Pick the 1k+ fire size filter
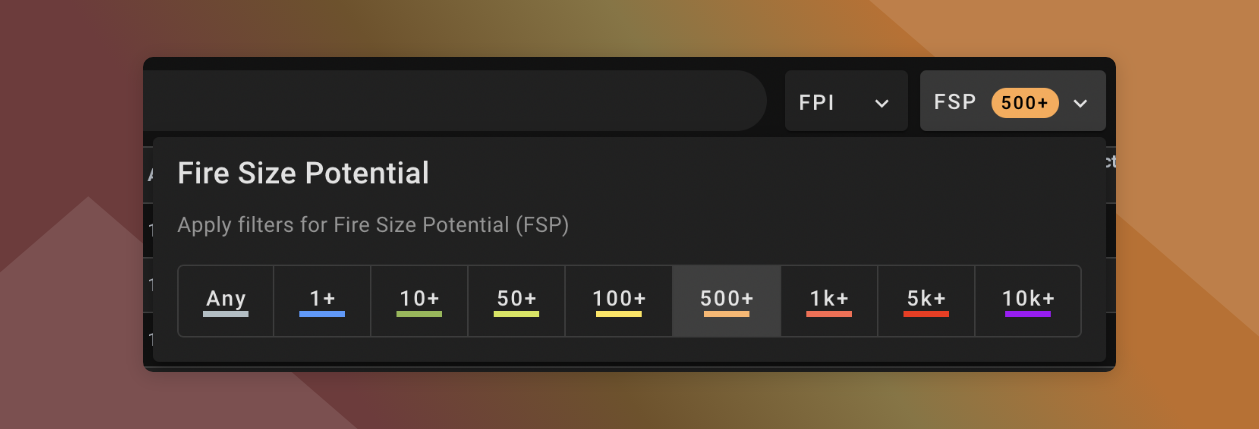 (x=829, y=300)
